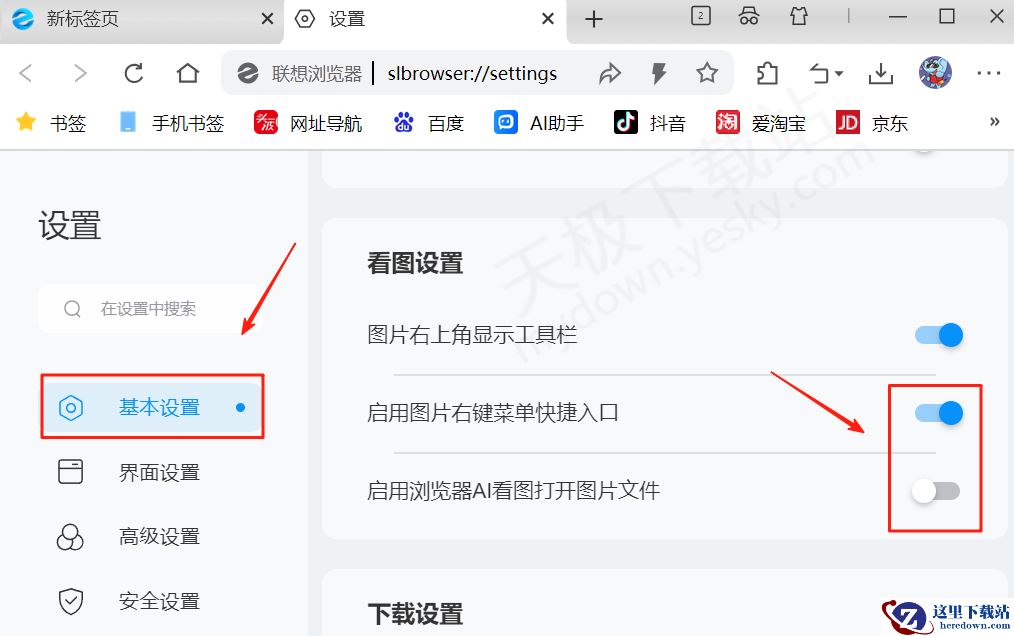The width and height of the screenshot is (1014, 636).
Task: Maximize the browser window
Action: pos(947,16)
